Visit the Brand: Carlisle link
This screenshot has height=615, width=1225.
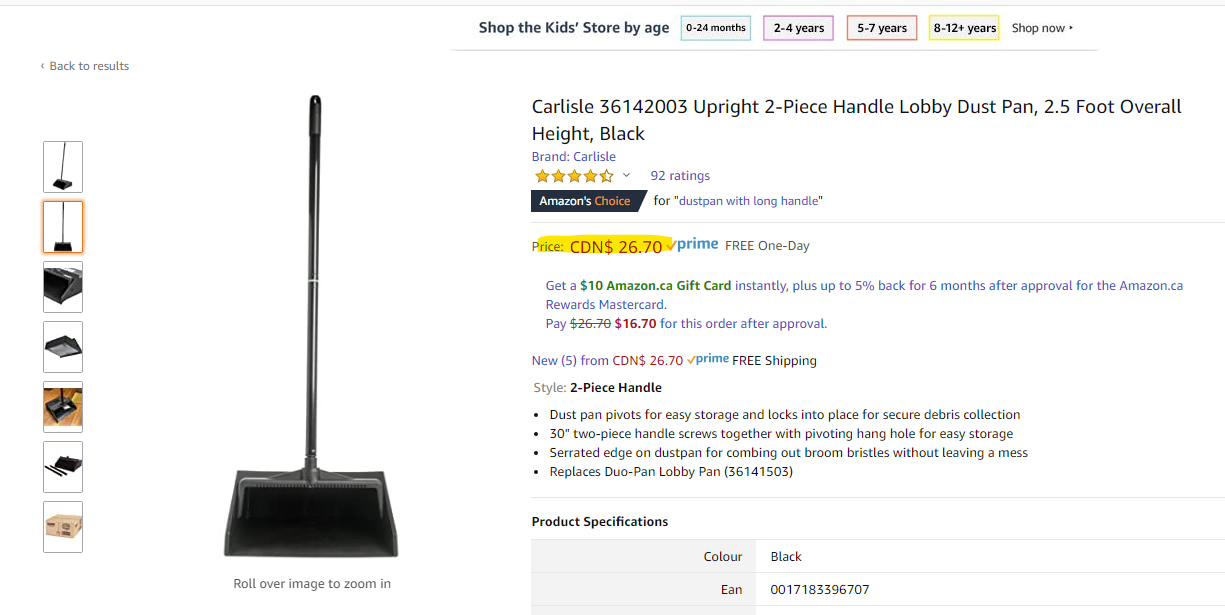coord(574,156)
